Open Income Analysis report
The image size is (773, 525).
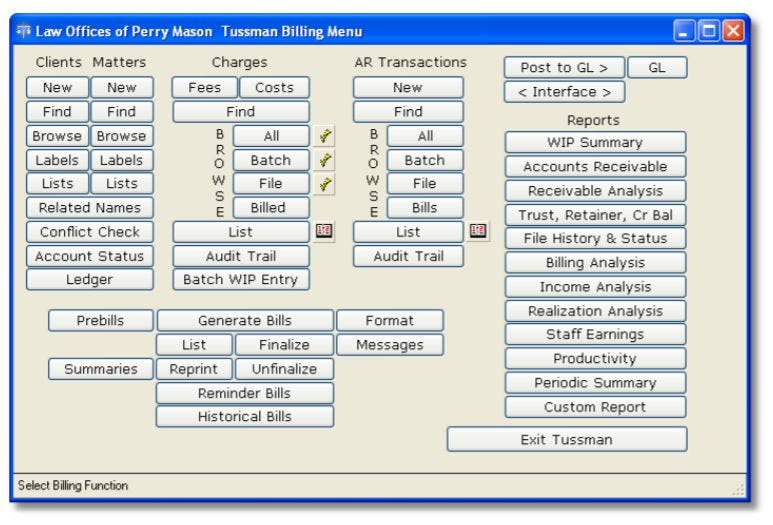[596, 286]
